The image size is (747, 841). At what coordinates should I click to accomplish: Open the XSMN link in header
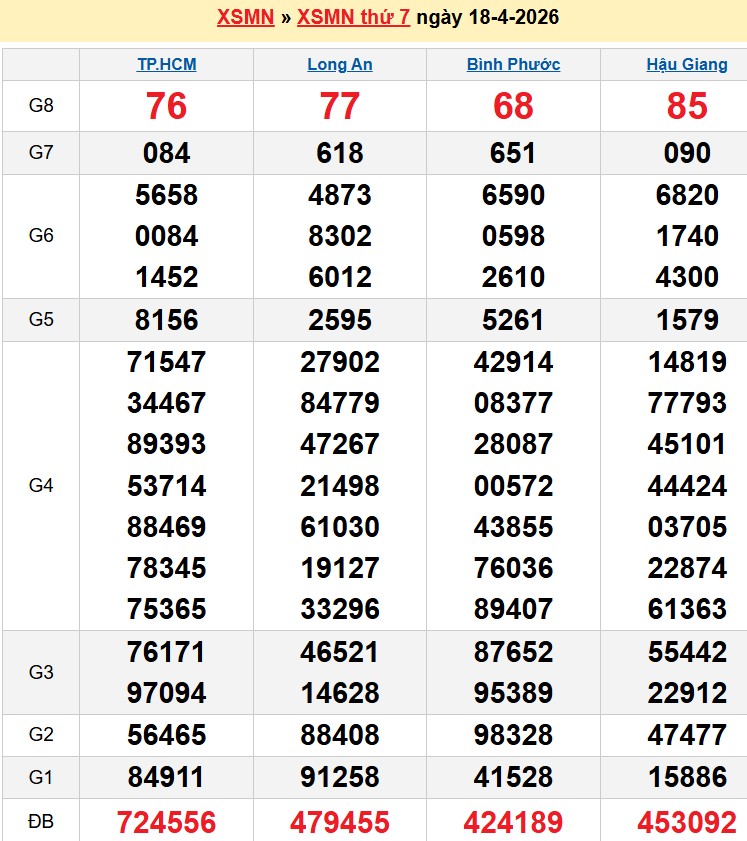245,17
